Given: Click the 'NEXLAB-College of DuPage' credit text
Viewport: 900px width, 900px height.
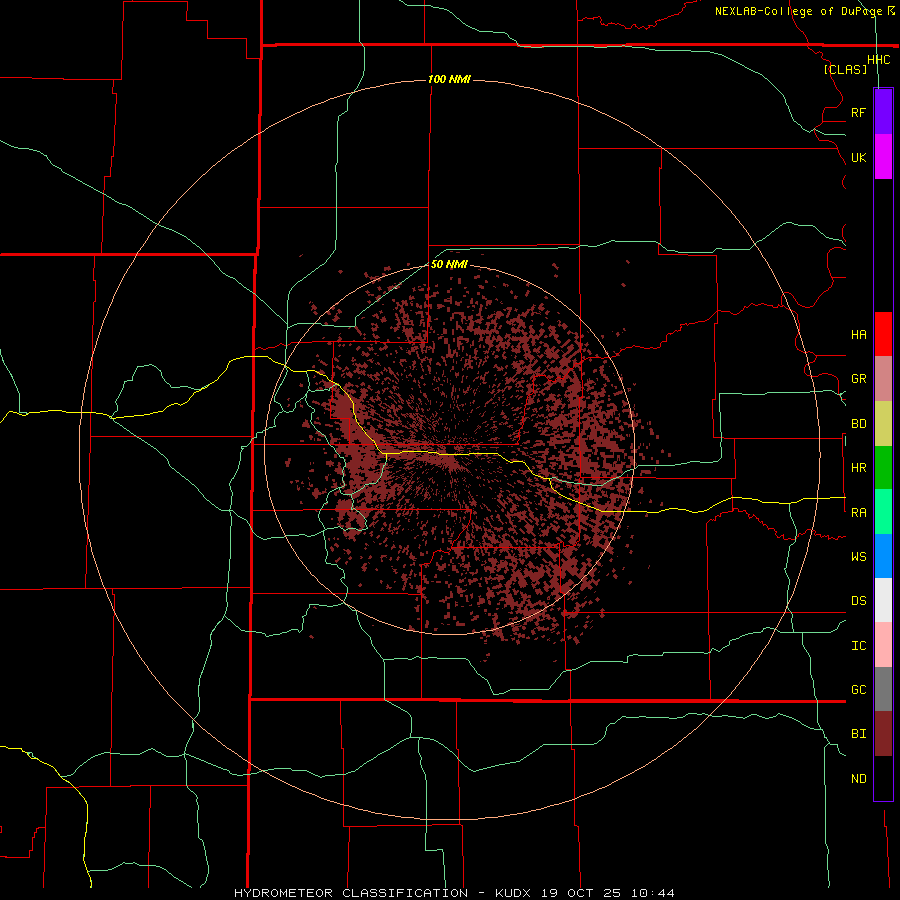Looking at the screenshot, I should click(800, 11).
